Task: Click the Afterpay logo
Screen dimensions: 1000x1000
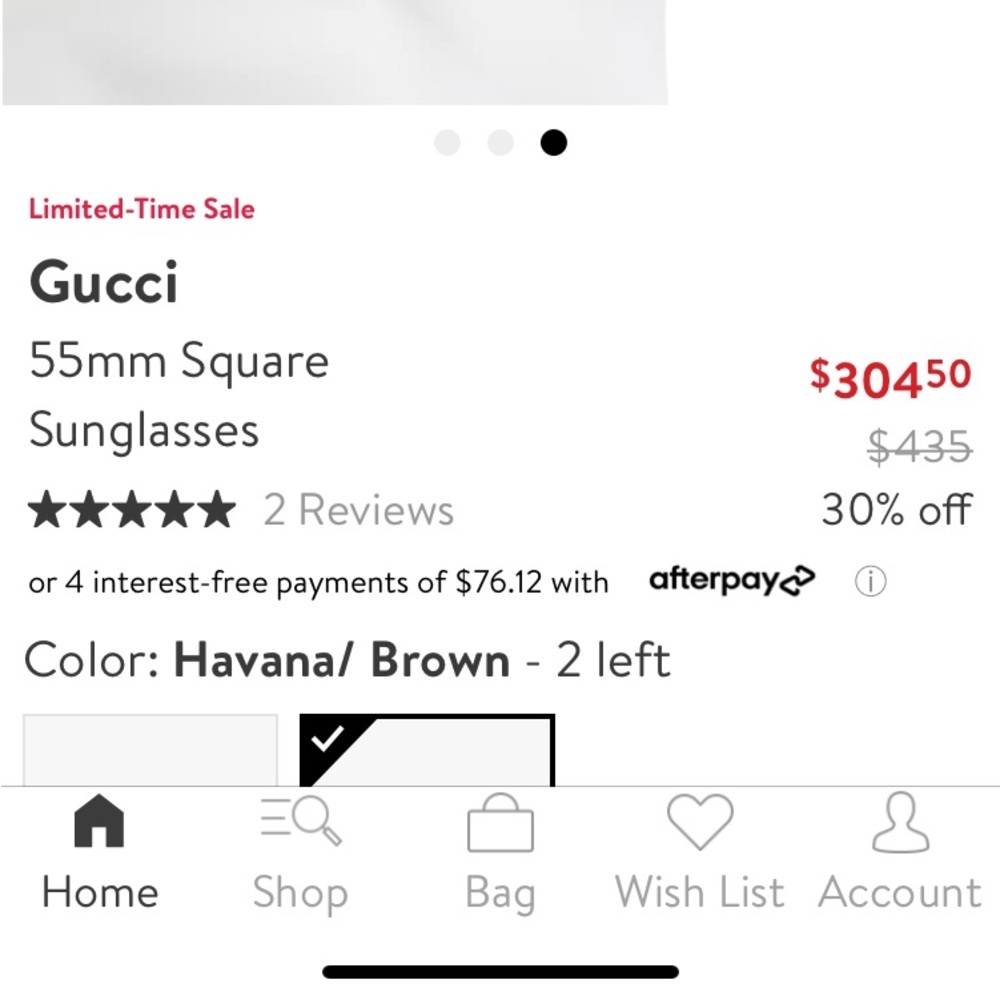Action: coord(734,581)
